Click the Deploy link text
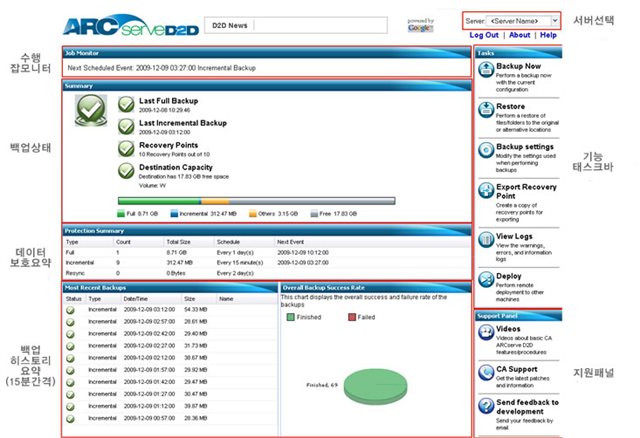The height and width of the screenshot is (438, 640). (x=509, y=276)
